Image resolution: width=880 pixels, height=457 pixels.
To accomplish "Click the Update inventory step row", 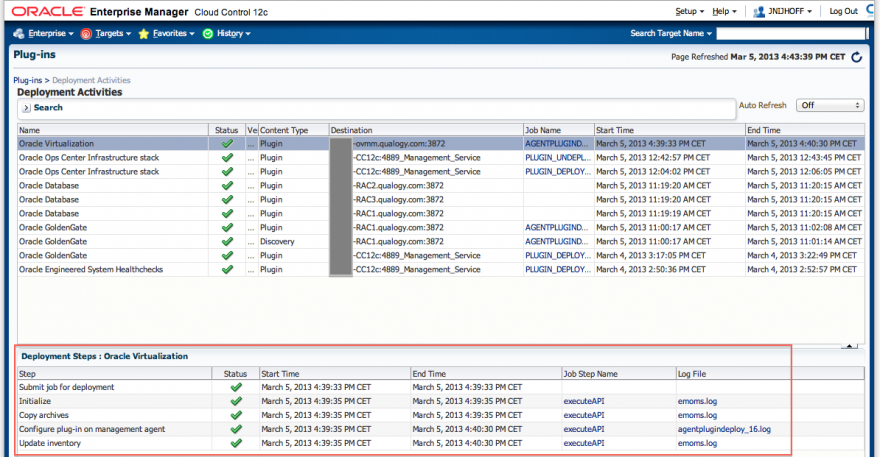I will (x=441, y=444).
